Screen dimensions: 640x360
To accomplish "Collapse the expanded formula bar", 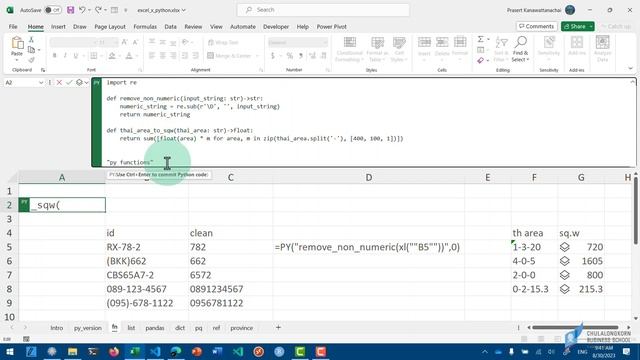I will pyautogui.click(x=632, y=82).
